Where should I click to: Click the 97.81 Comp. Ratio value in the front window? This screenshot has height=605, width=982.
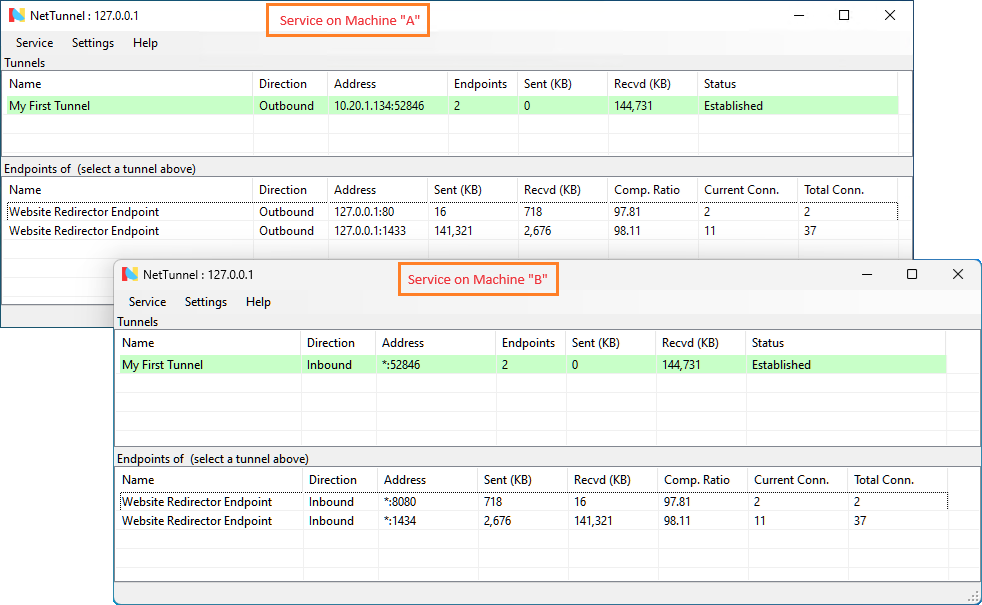click(x=677, y=502)
